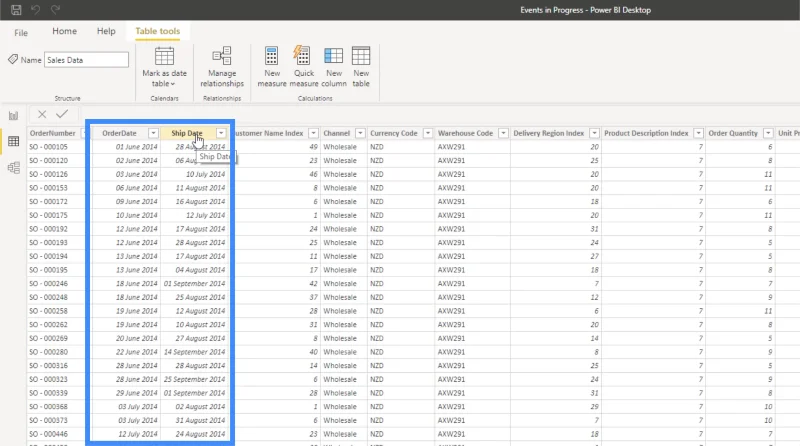Click the Save icon in title bar
This screenshot has width=800, height=446.
(x=16, y=10)
